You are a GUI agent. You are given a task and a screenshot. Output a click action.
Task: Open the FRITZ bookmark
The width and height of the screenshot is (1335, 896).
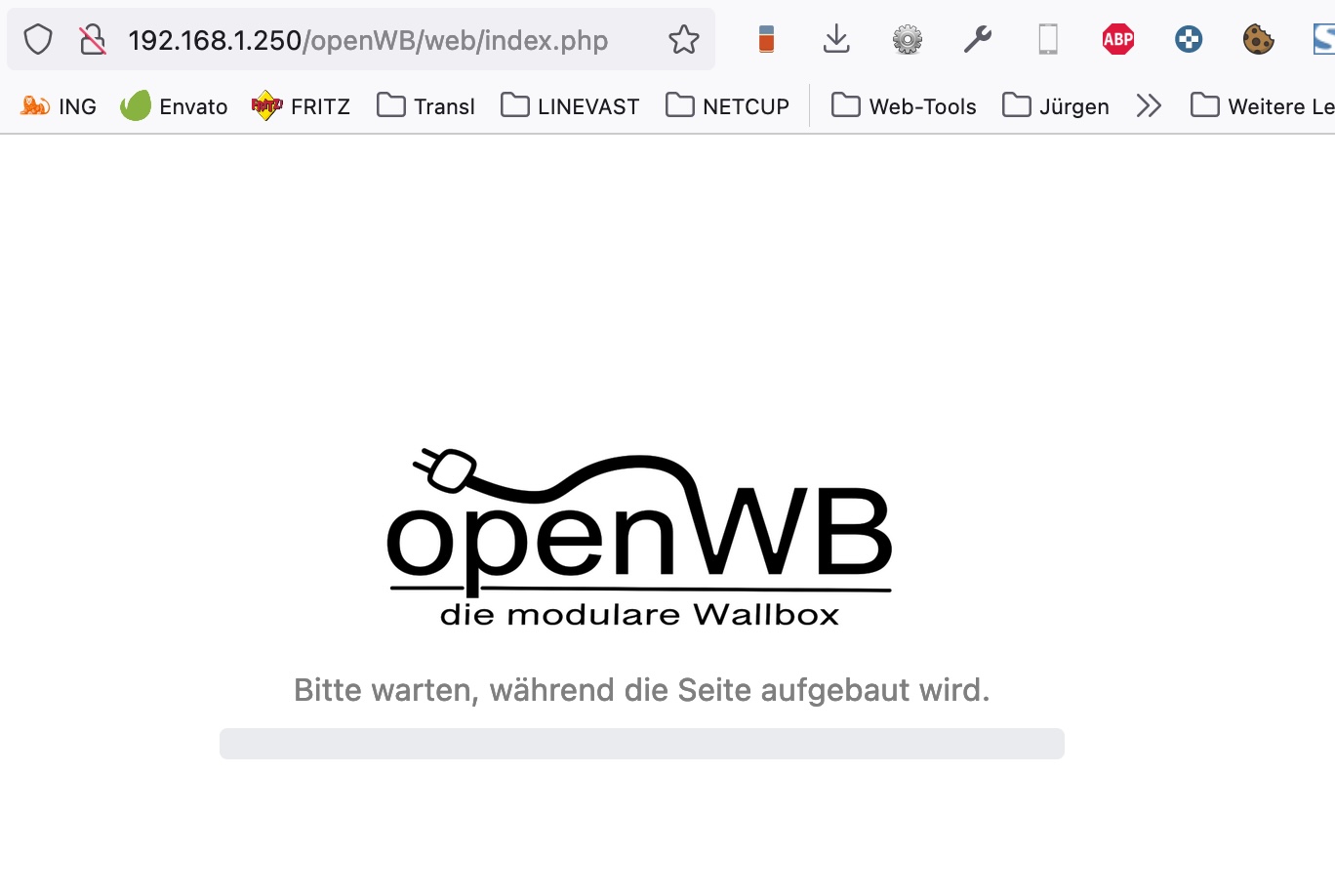point(301,105)
